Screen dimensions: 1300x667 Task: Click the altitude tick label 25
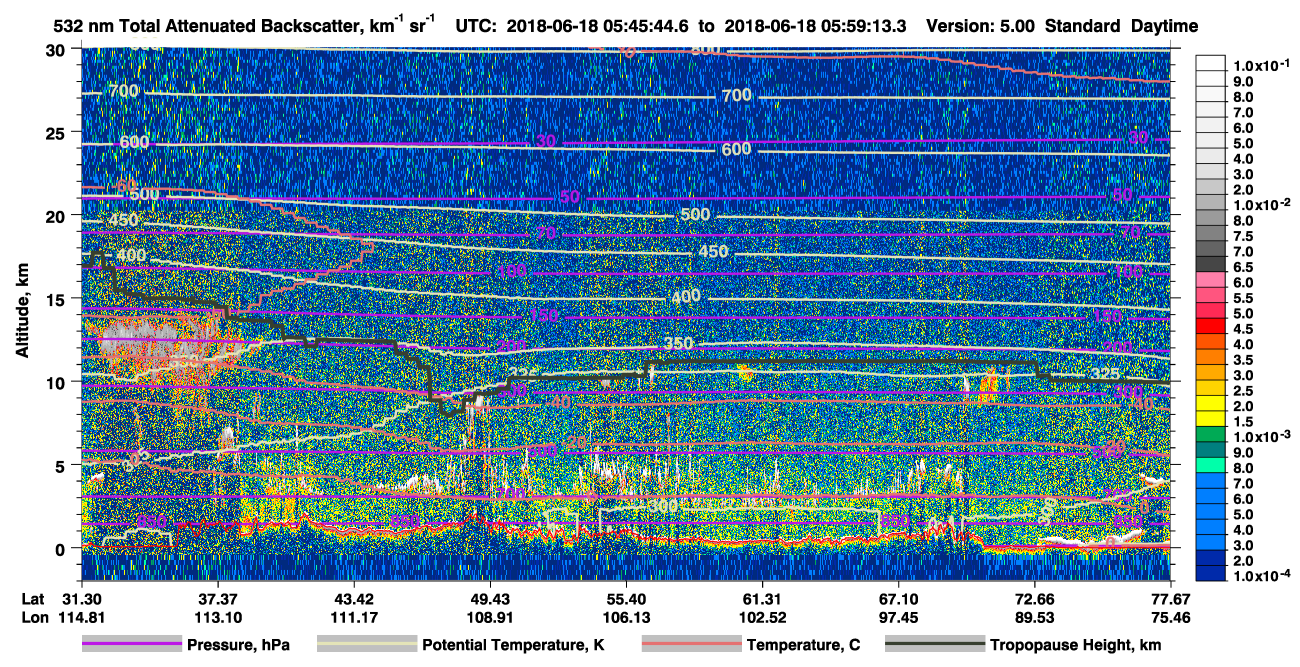coord(56,132)
